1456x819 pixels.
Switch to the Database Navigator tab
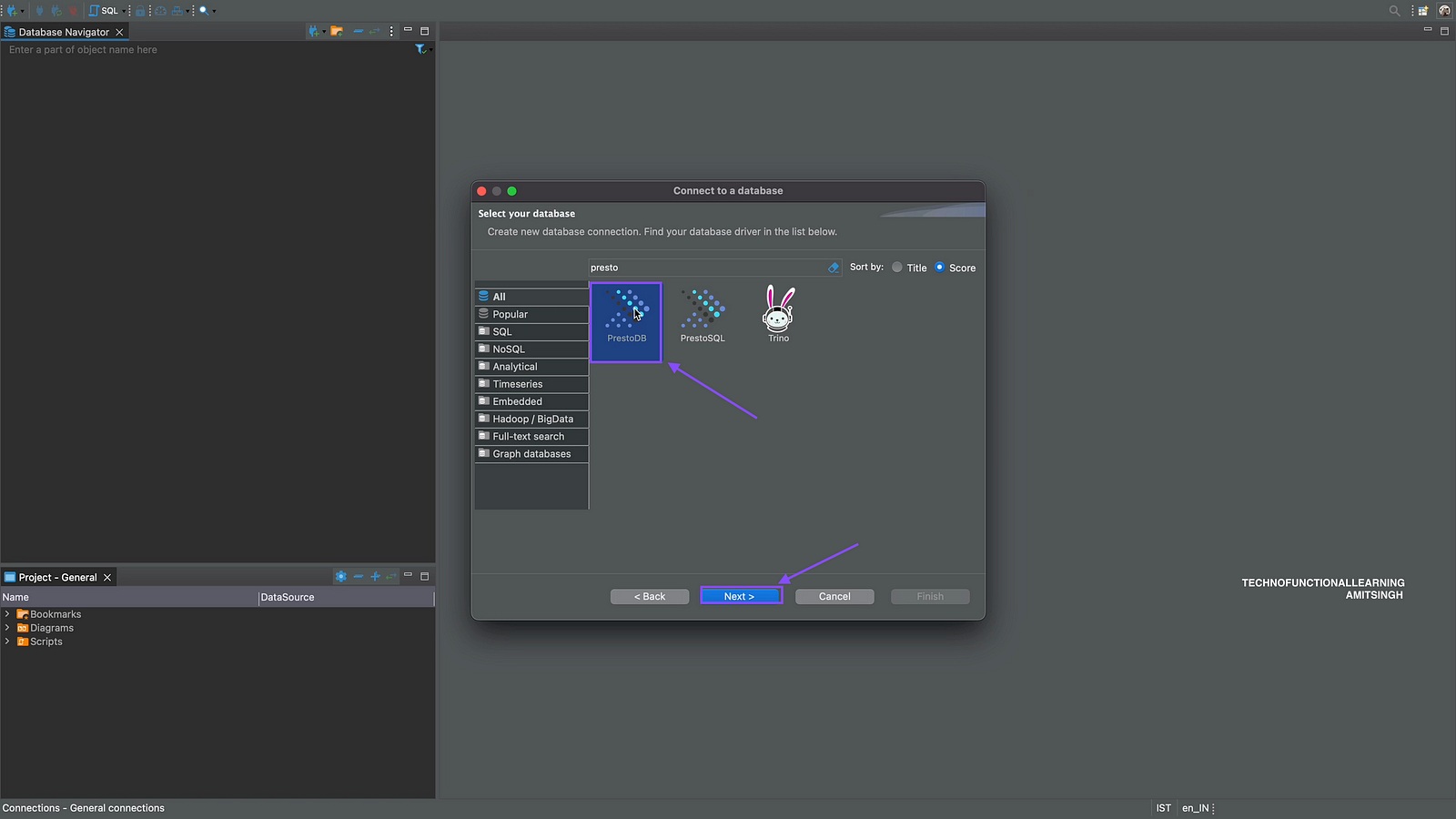(x=63, y=32)
